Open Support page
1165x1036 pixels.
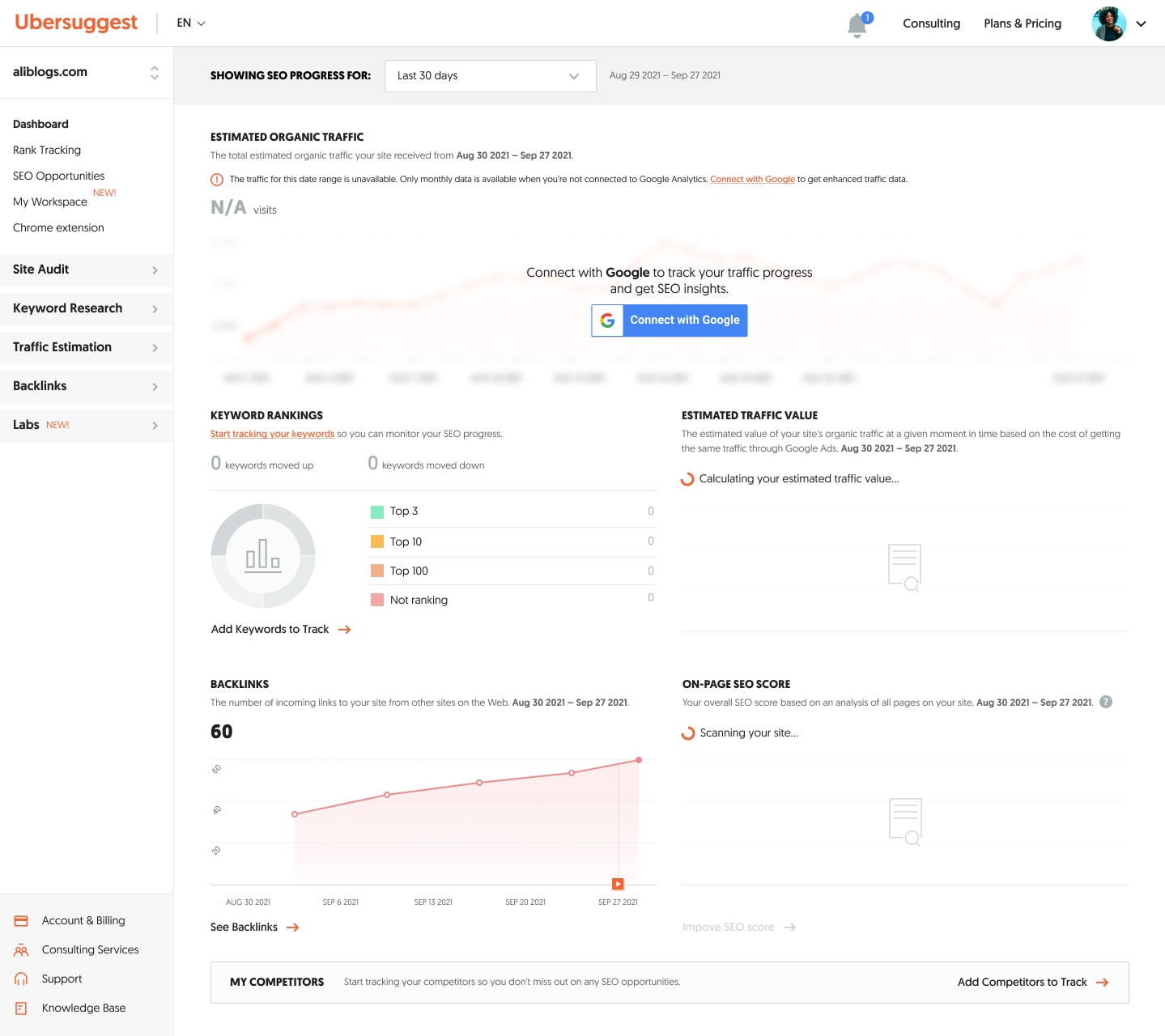point(62,979)
